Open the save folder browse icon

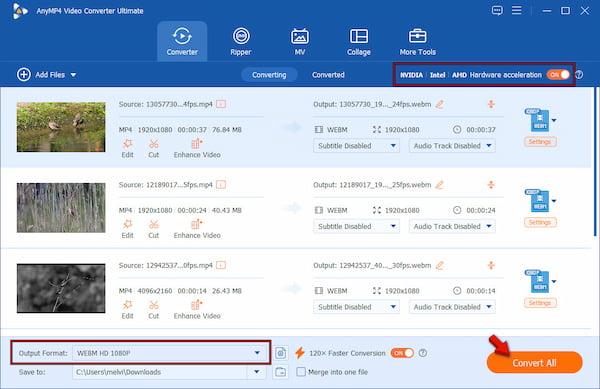(280, 372)
